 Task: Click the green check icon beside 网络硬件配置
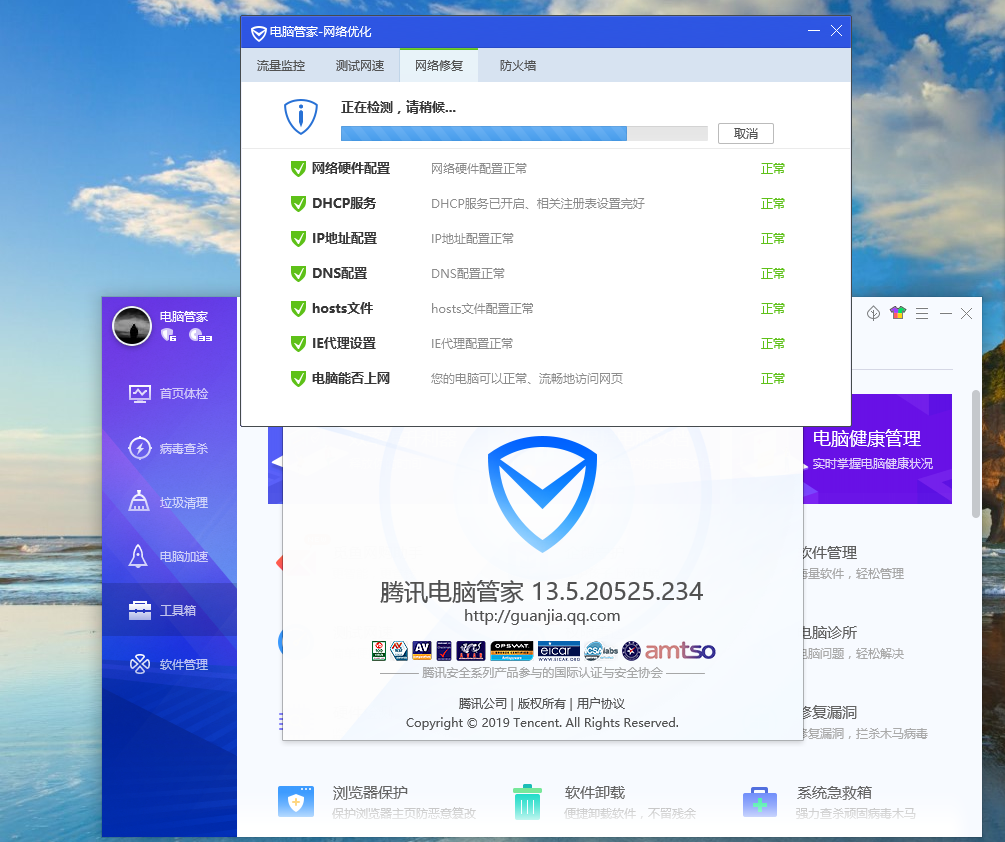coord(298,169)
